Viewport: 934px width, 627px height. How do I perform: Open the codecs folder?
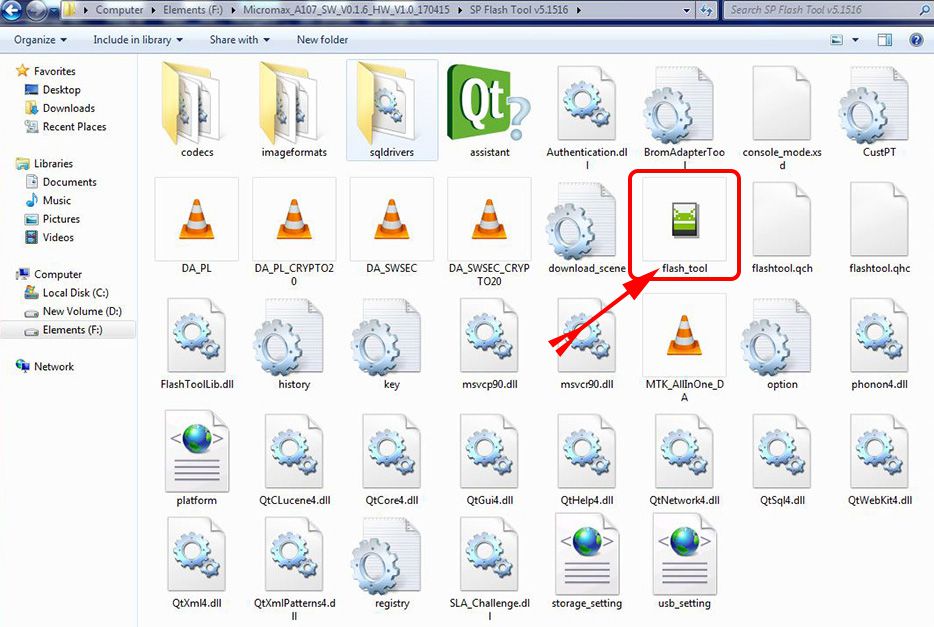click(x=197, y=111)
